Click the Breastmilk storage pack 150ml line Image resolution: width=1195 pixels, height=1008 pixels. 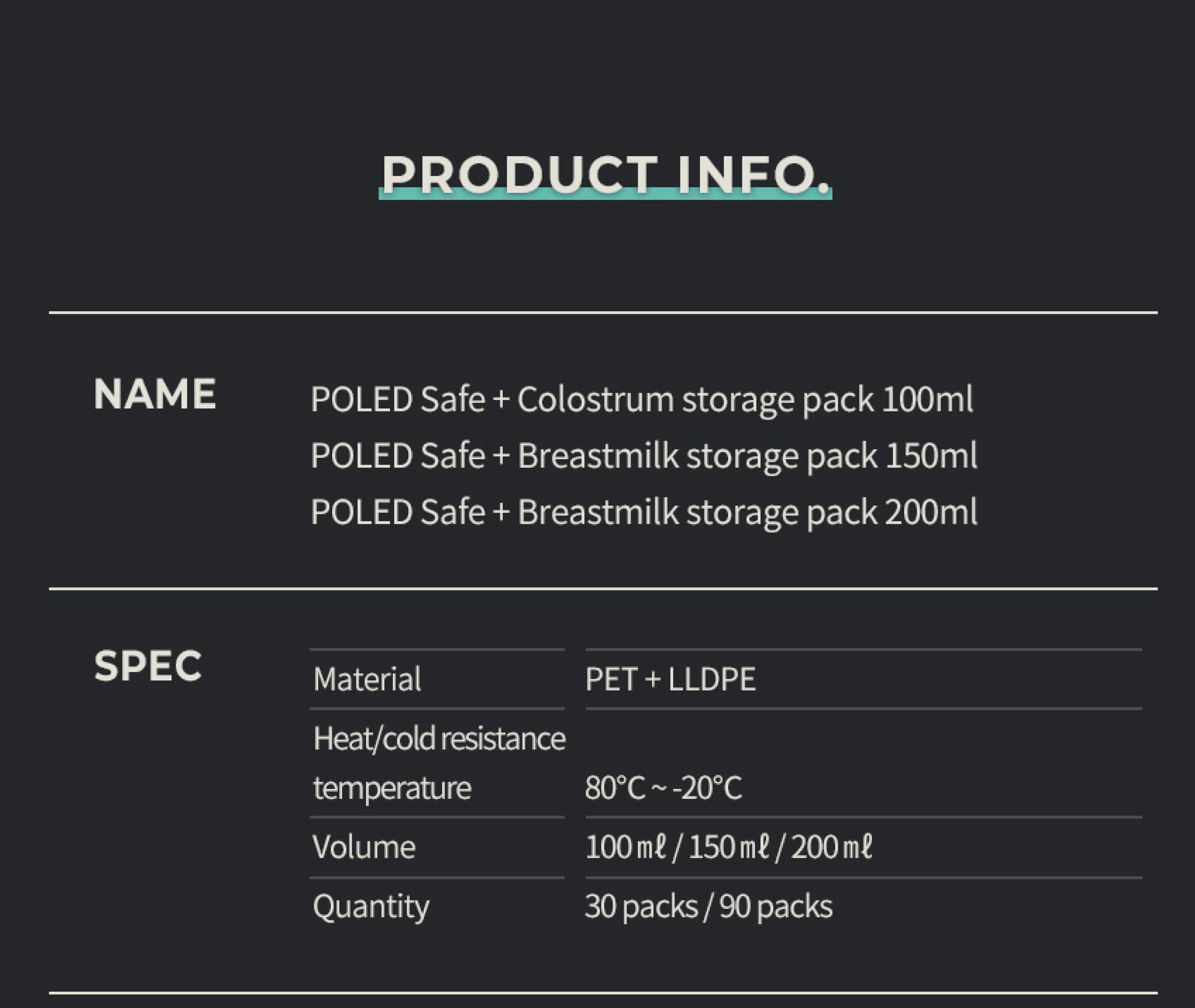click(645, 456)
